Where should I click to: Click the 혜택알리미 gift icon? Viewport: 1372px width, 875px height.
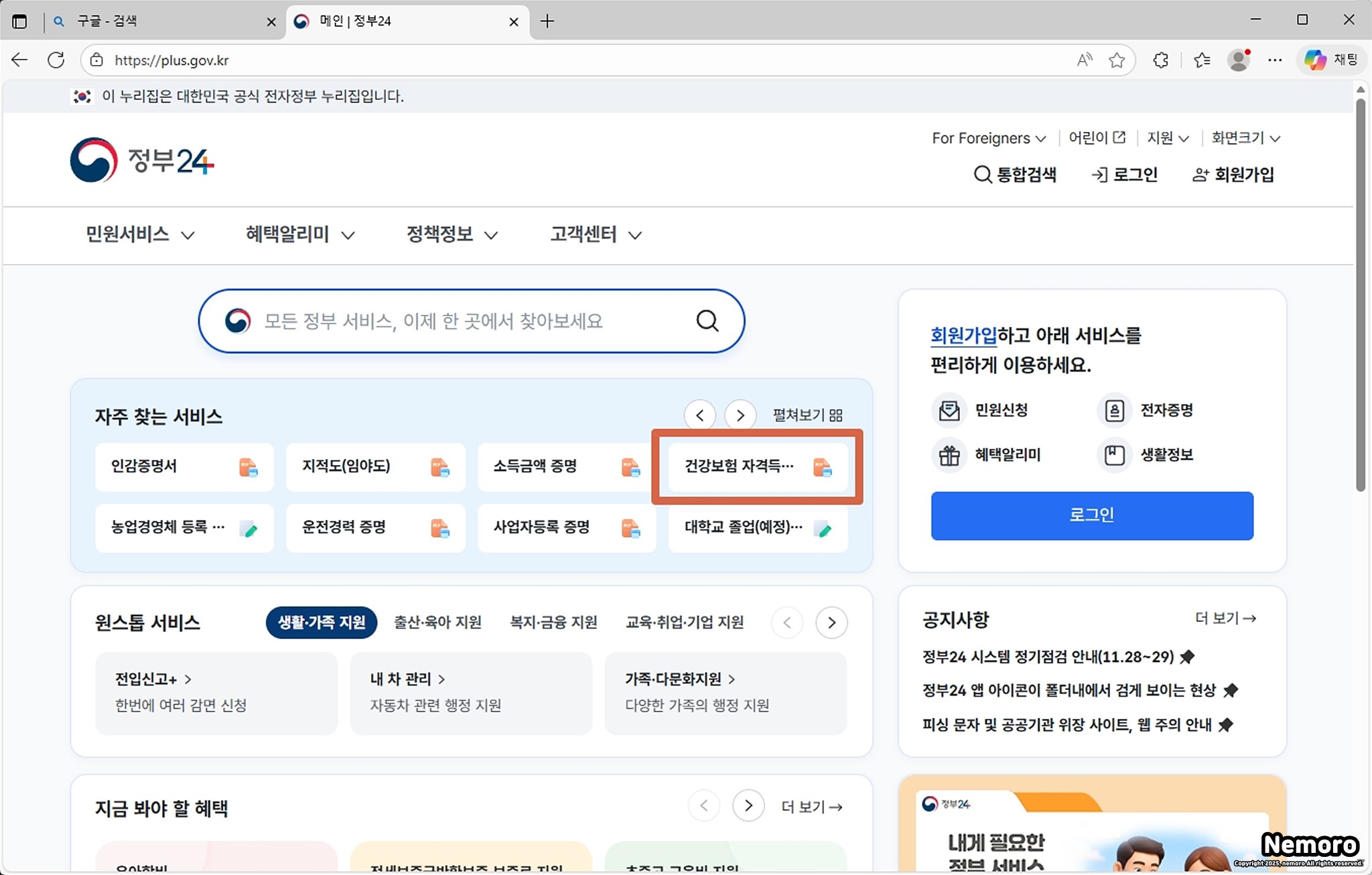949,455
